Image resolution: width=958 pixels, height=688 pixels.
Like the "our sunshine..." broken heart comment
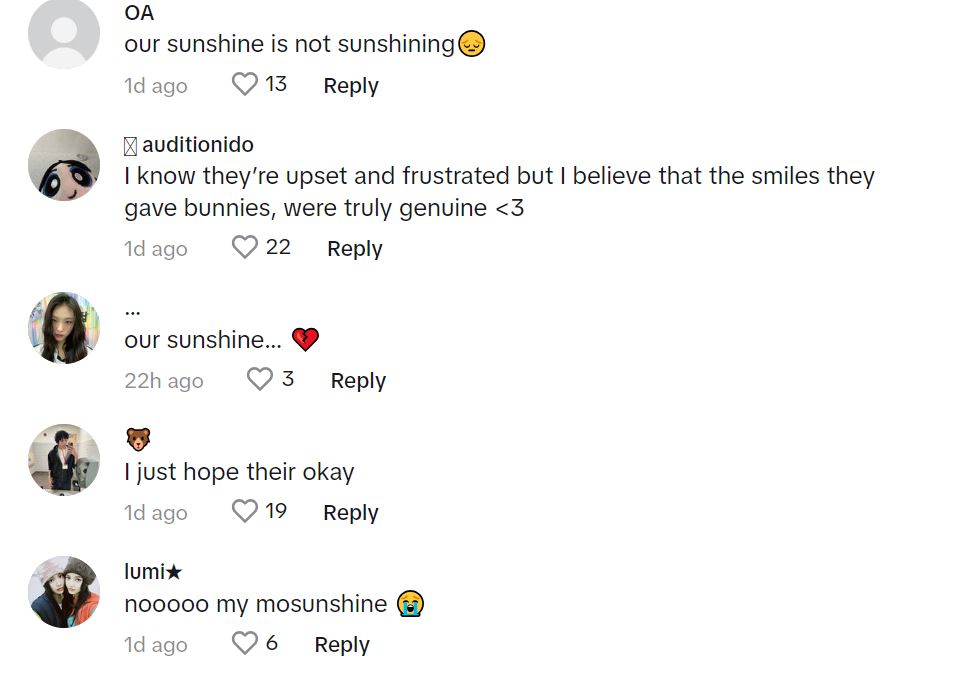[260, 379]
